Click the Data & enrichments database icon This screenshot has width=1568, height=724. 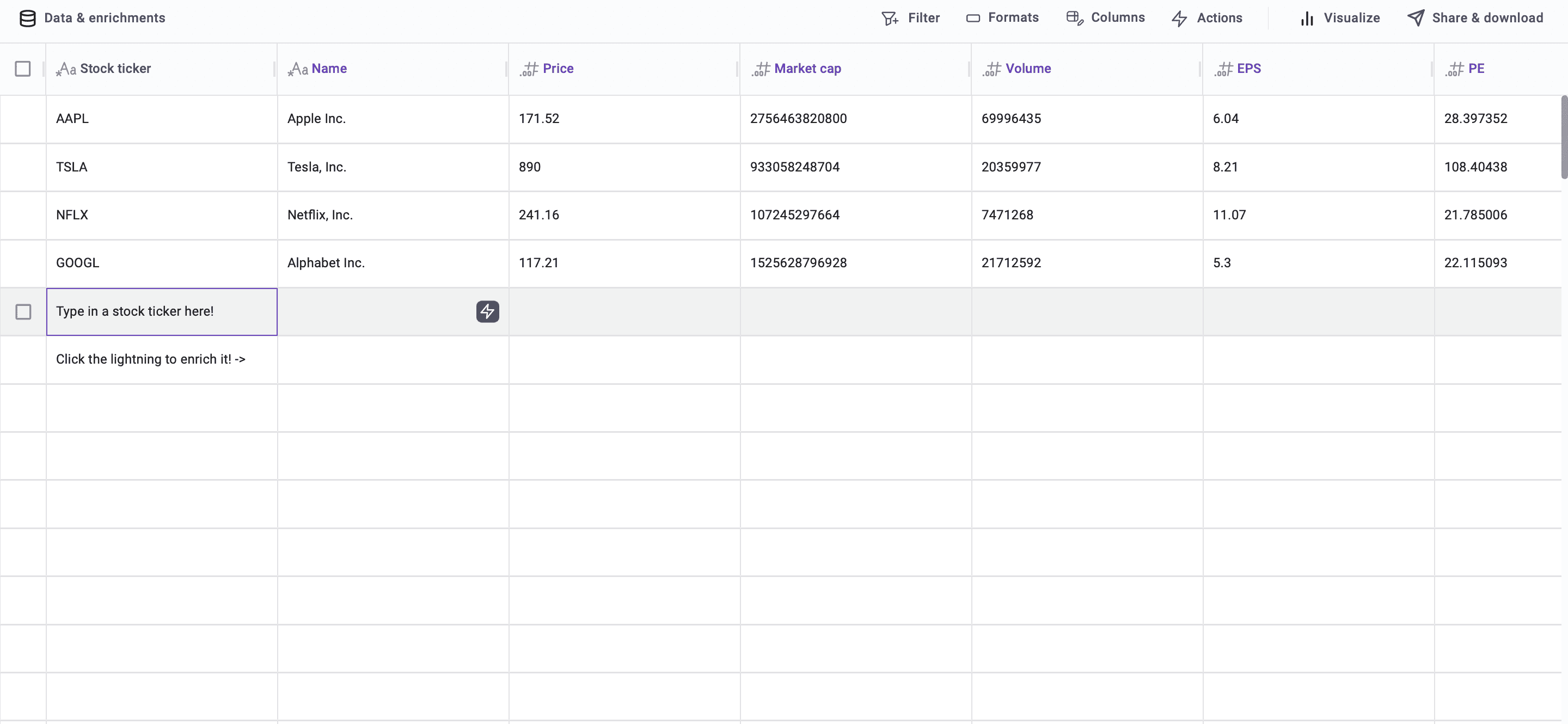coord(27,19)
